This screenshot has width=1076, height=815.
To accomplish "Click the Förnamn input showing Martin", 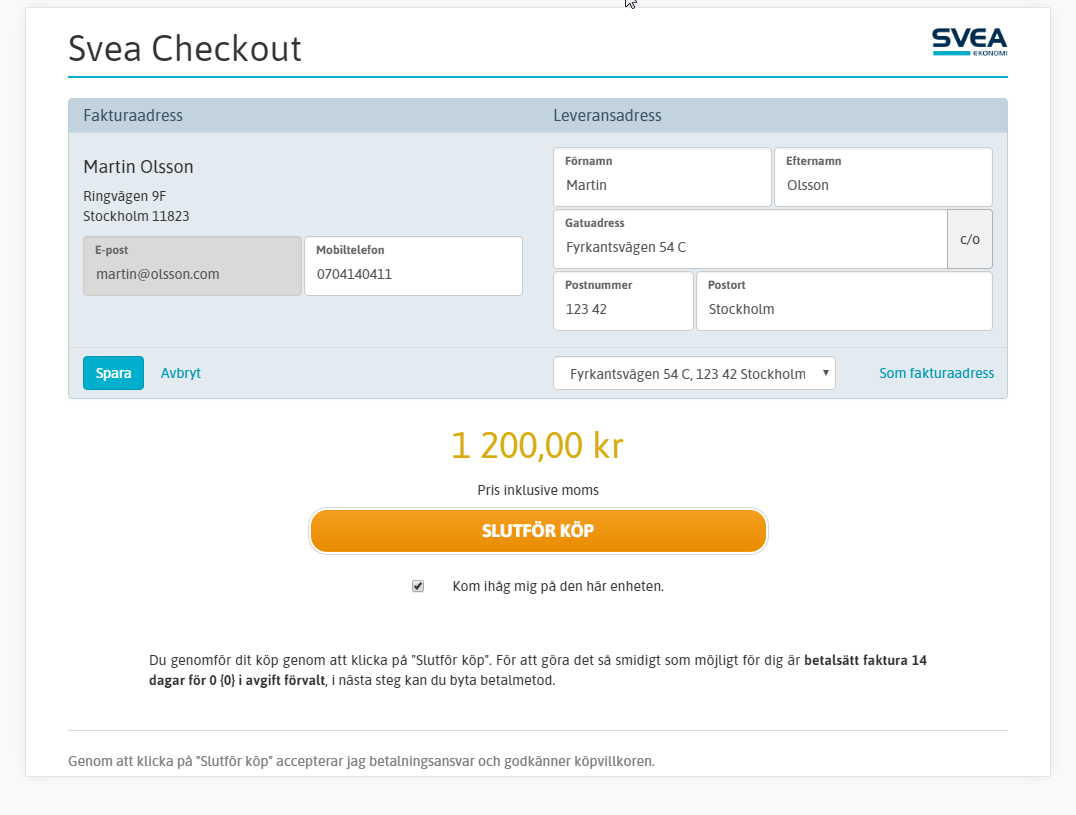I will [662, 185].
